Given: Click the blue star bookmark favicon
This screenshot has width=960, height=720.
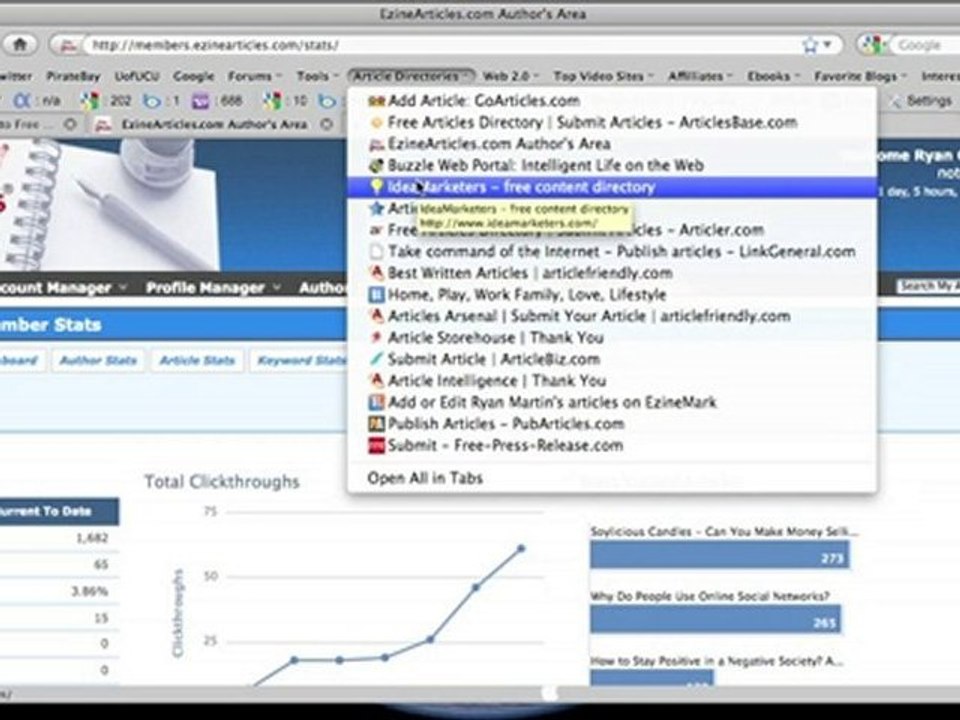Looking at the screenshot, I should coord(377,208).
